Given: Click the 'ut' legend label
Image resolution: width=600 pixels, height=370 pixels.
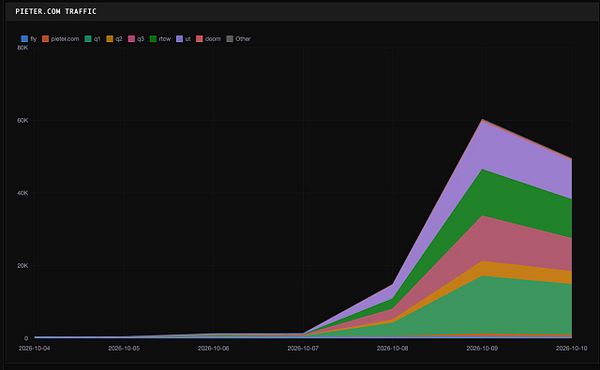Looking at the screenshot, I should 188,39.
